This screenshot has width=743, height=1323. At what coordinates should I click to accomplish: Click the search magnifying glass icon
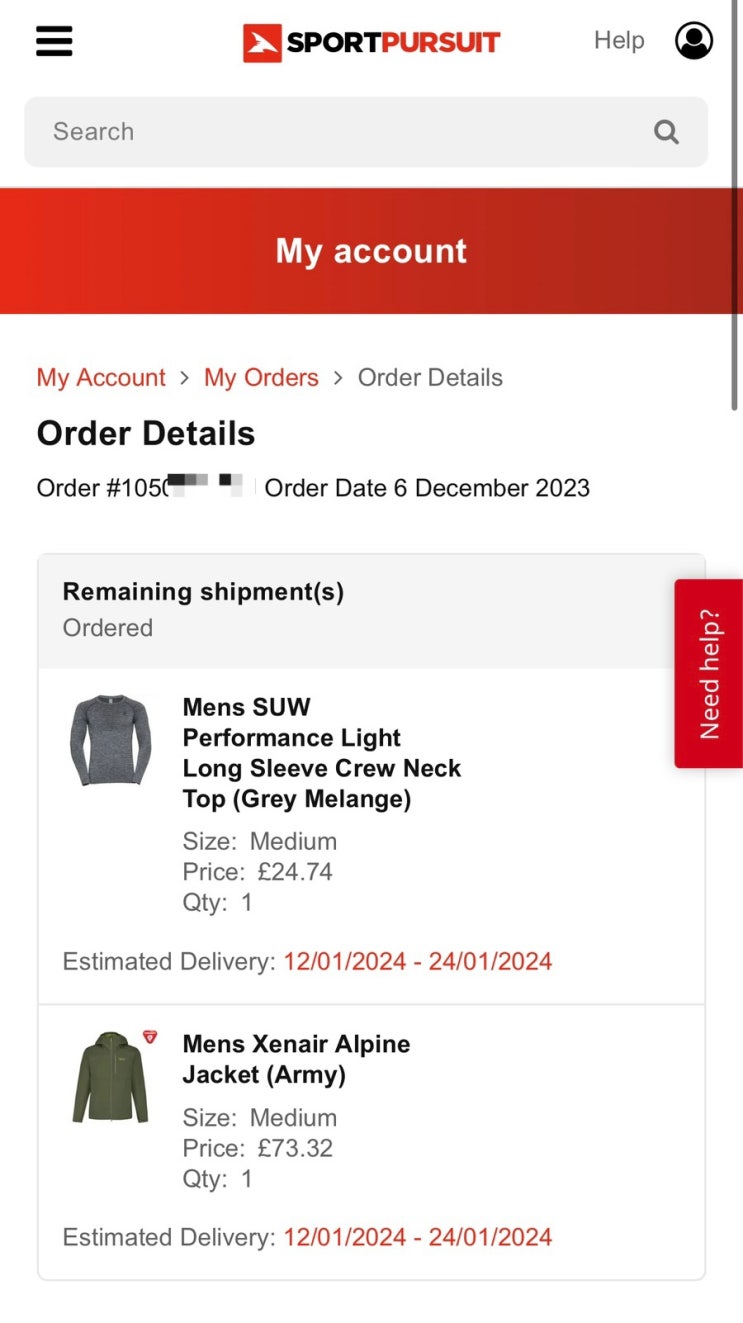tap(666, 132)
